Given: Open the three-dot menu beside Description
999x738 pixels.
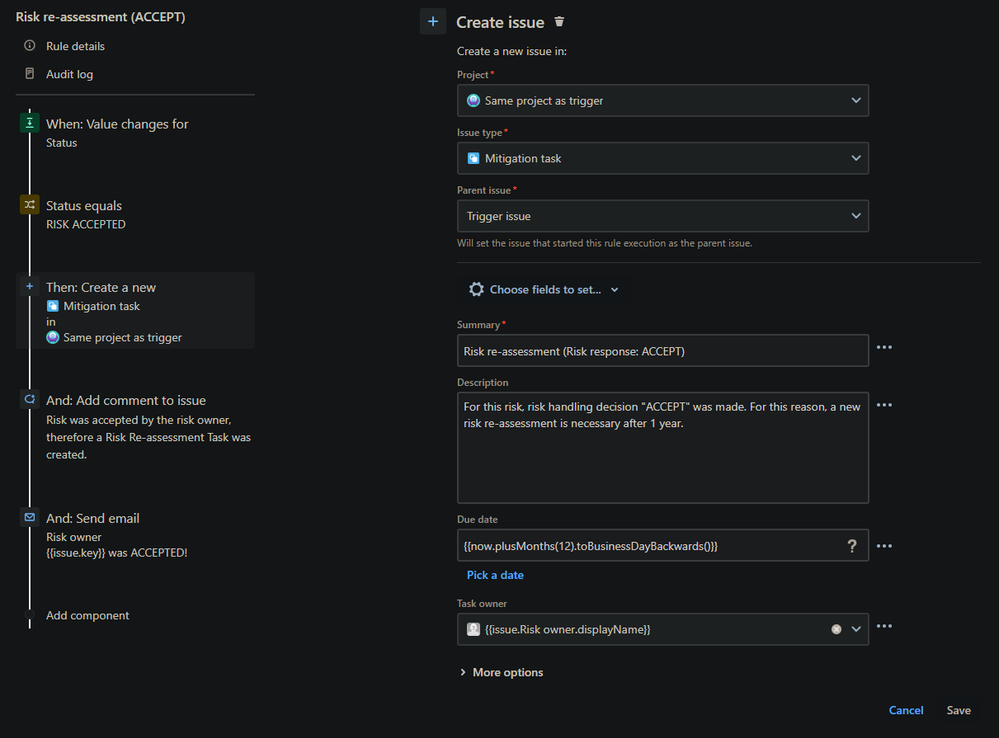Looking at the screenshot, I should (884, 405).
